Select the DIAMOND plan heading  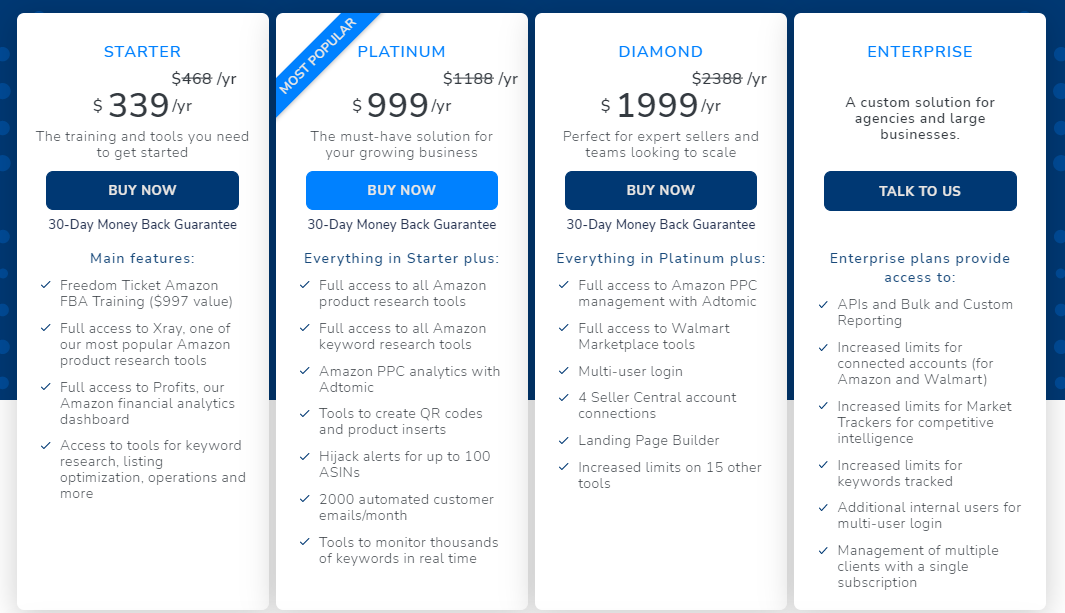[660, 52]
